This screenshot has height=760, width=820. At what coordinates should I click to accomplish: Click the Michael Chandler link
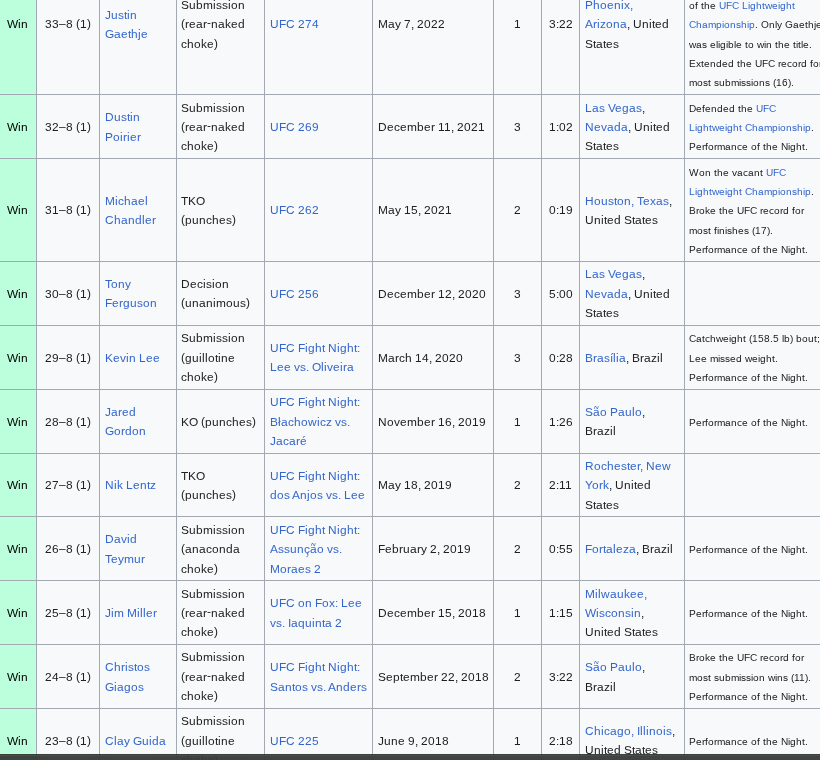tap(130, 210)
